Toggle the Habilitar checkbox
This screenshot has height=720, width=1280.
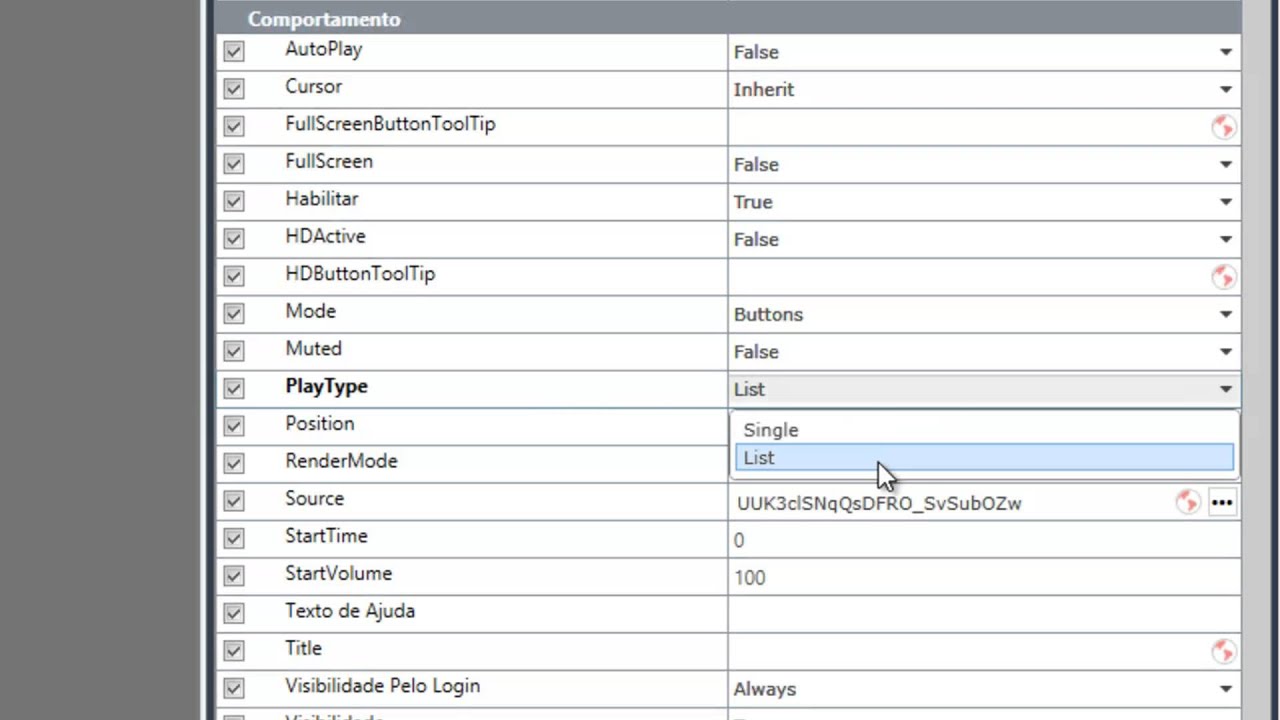pos(234,201)
